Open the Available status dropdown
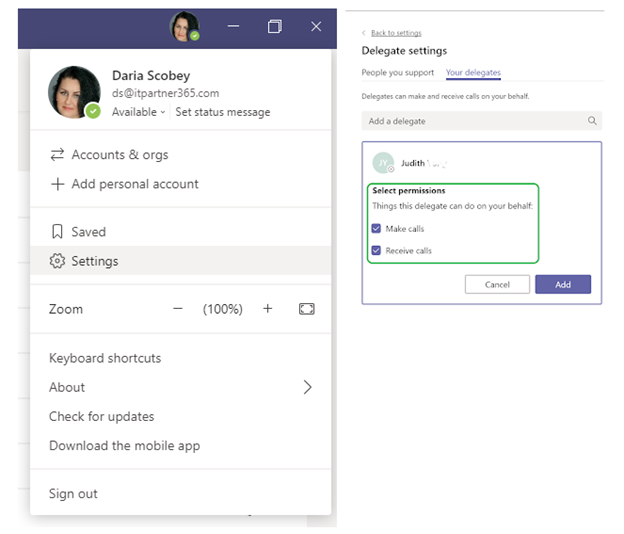The height and width of the screenshot is (534, 624). click(x=138, y=112)
